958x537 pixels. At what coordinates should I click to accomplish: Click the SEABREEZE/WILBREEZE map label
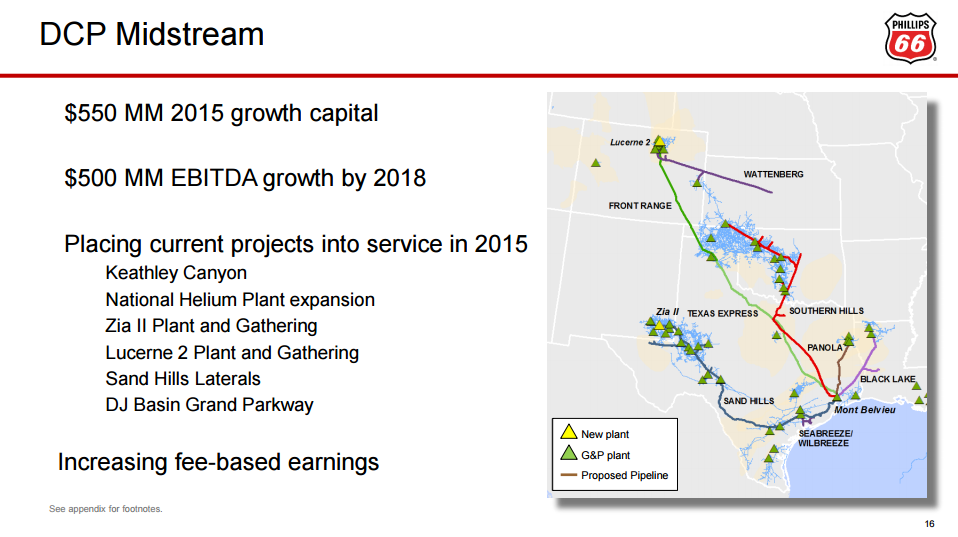tap(825, 438)
